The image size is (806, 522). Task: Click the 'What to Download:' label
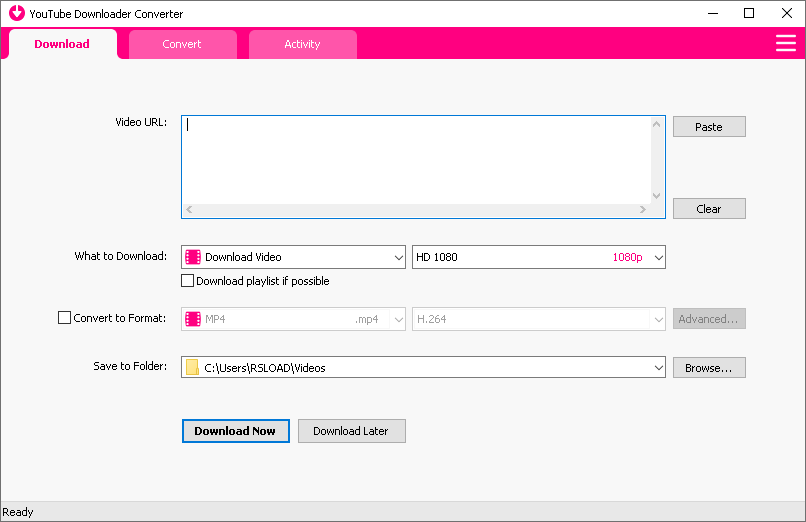(x=121, y=256)
